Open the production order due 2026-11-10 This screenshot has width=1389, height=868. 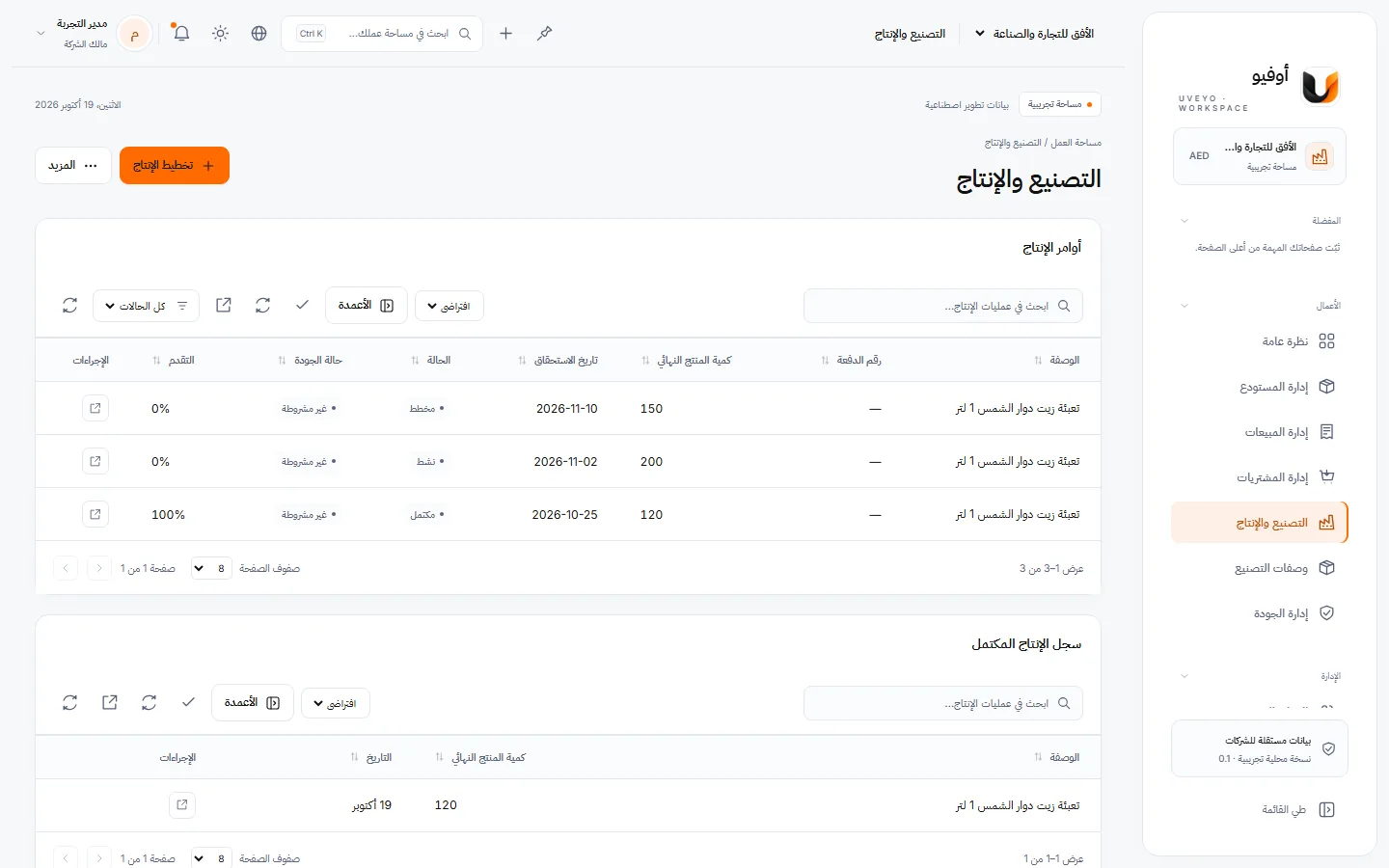tap(95, 409)
